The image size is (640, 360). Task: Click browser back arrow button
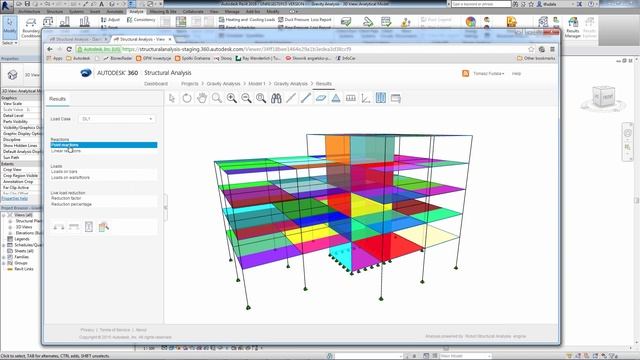click(50, 49)
